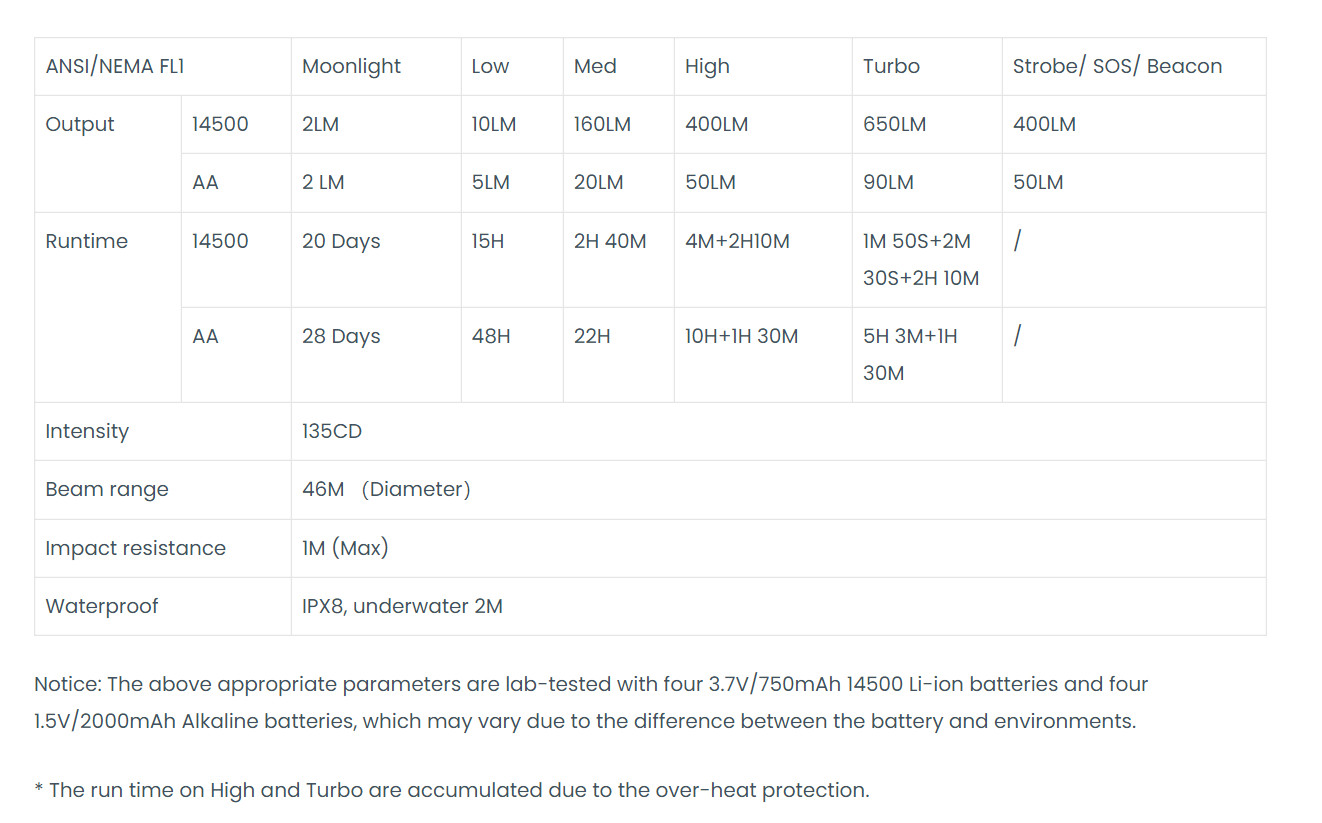1322x823 pixels.
Task: Select the Strobe/ SOS/ Beacon header
Action: tap(1117, 67)
